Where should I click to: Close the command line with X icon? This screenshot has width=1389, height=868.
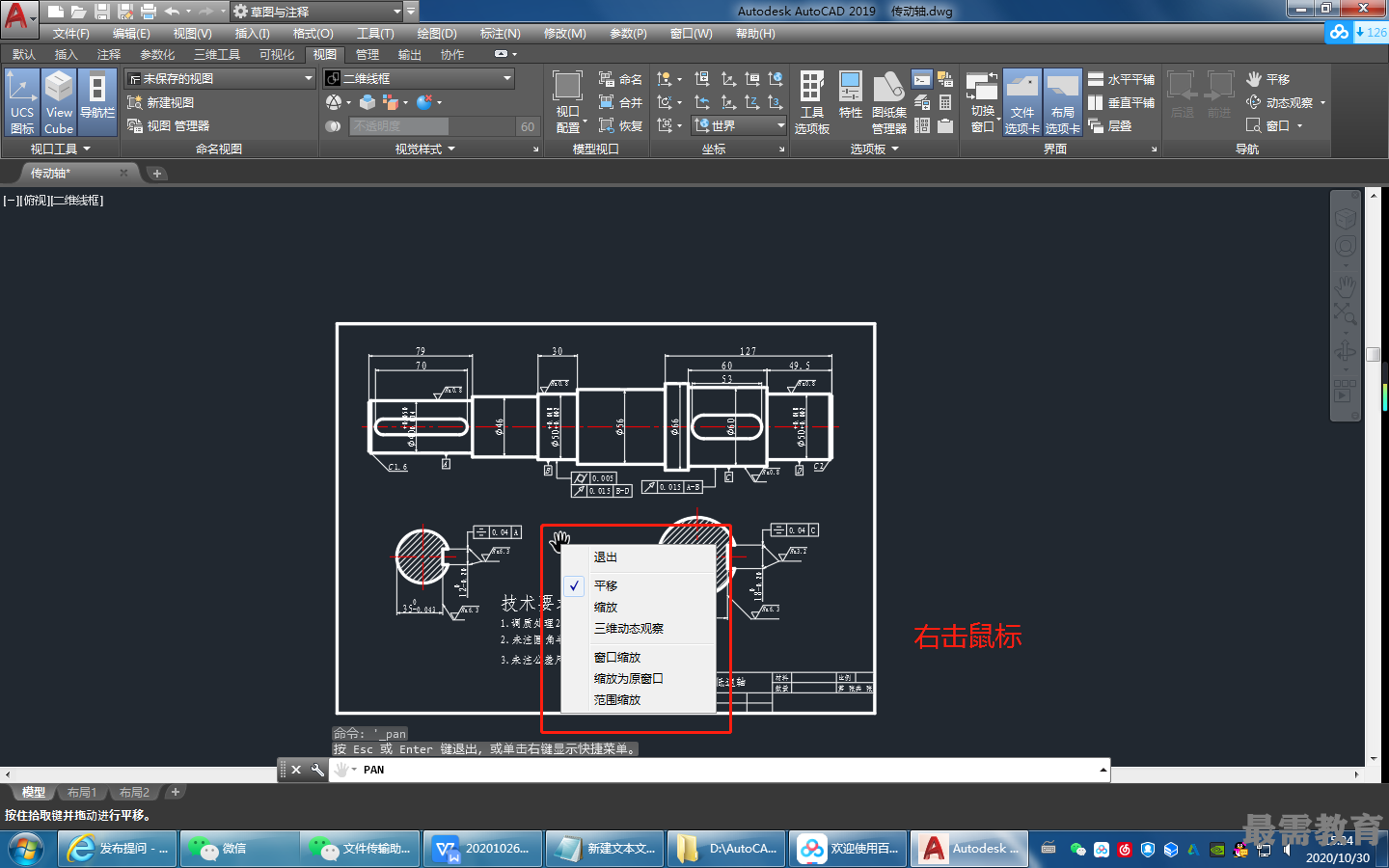tap(296, 770)
